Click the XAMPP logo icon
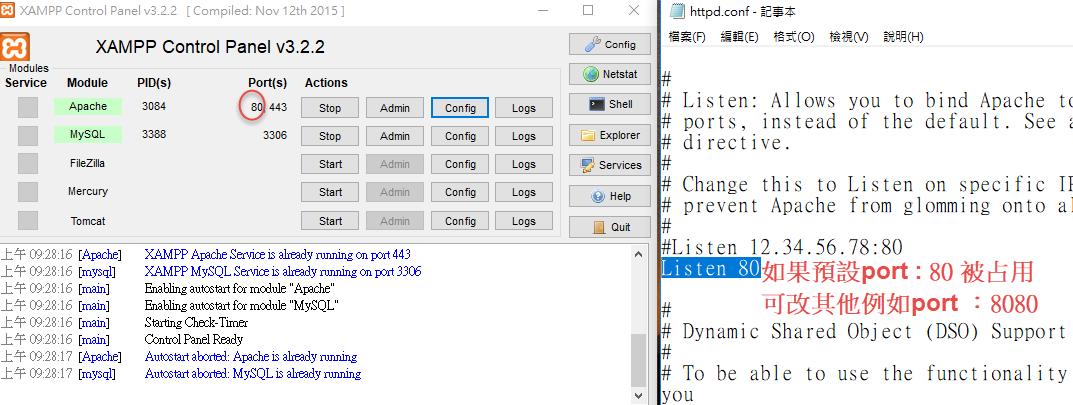This screenshot has width=1073, height=405. [16, 47]
